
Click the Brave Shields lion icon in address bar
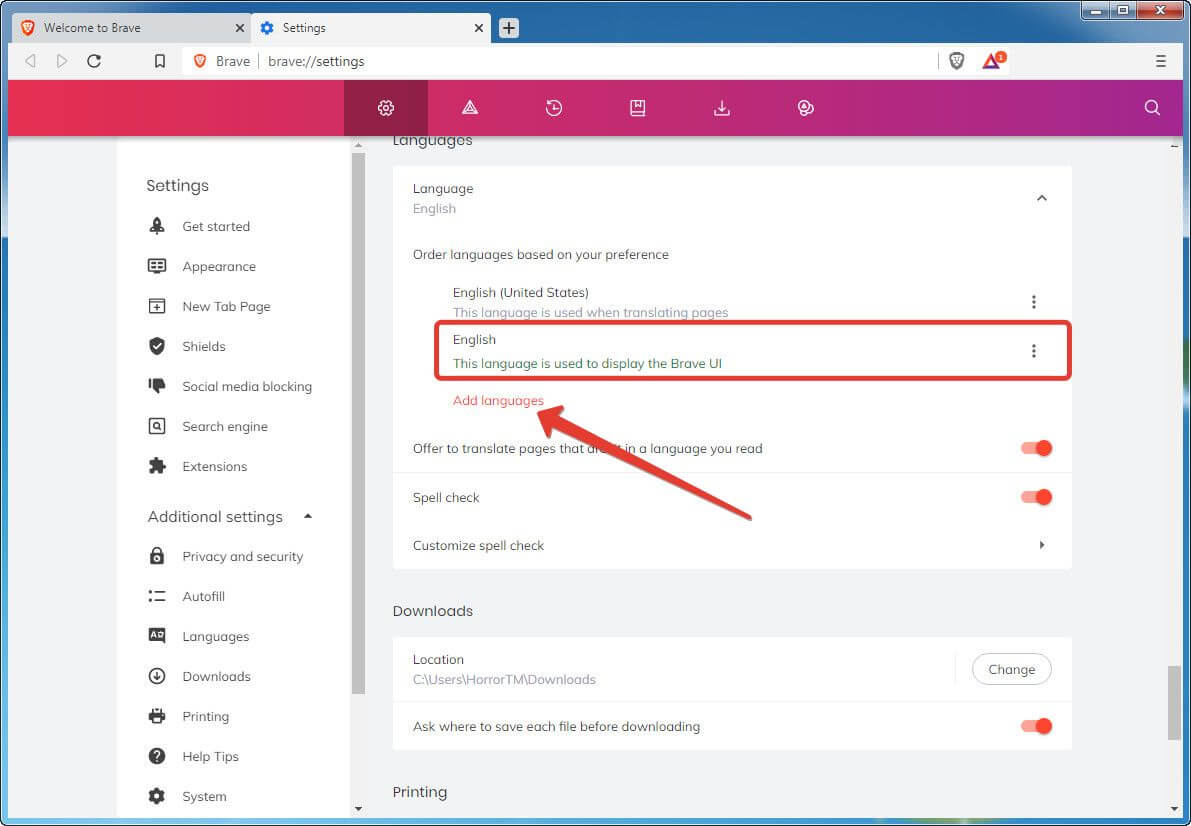click(957, 61)
